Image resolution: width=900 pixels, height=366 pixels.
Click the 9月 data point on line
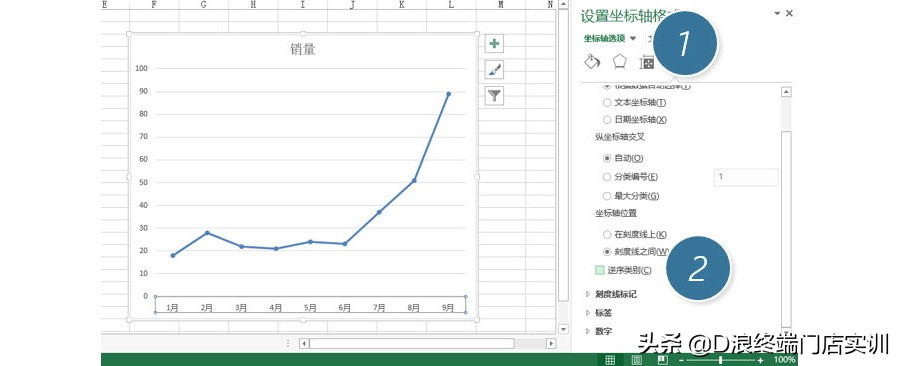(448, 94)
